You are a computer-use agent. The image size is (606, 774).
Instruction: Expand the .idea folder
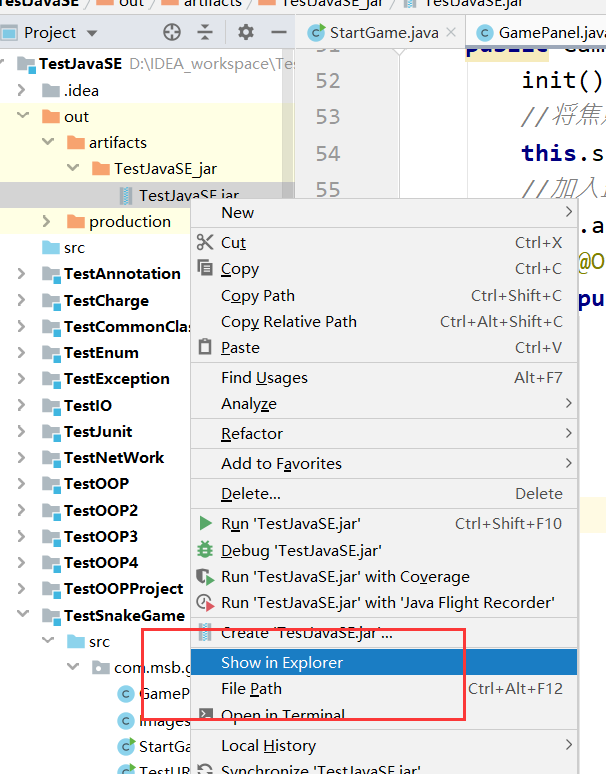21,90
